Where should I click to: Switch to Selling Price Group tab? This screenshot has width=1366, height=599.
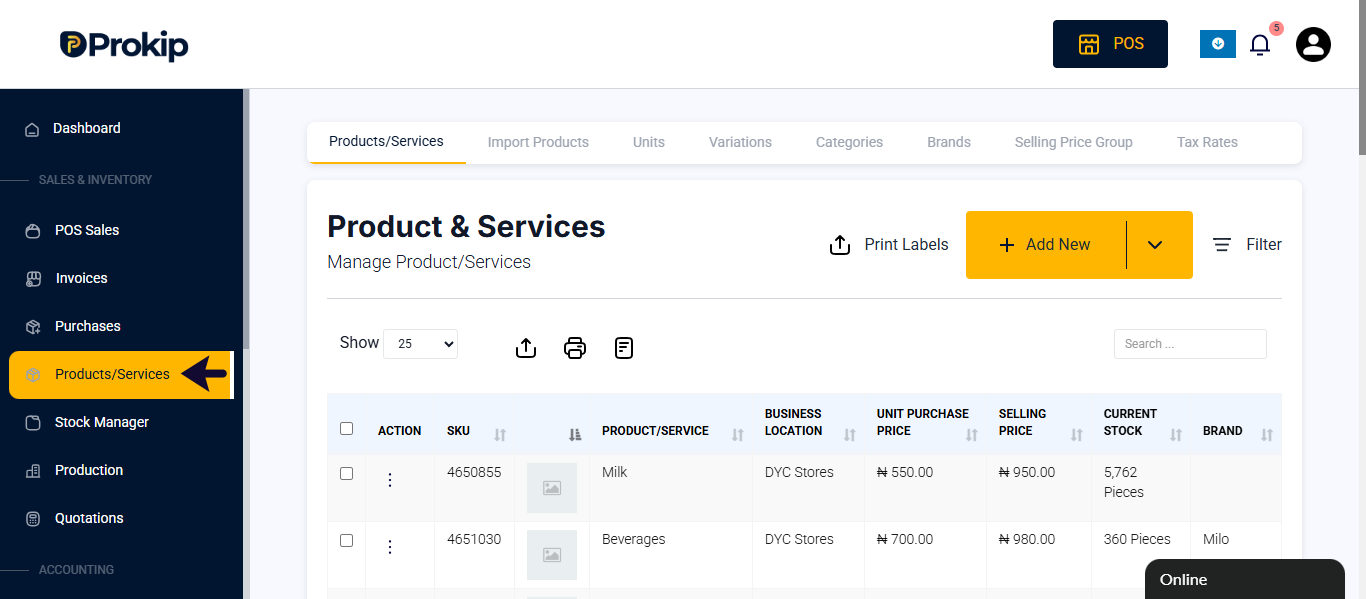[x=1074, y=142]
